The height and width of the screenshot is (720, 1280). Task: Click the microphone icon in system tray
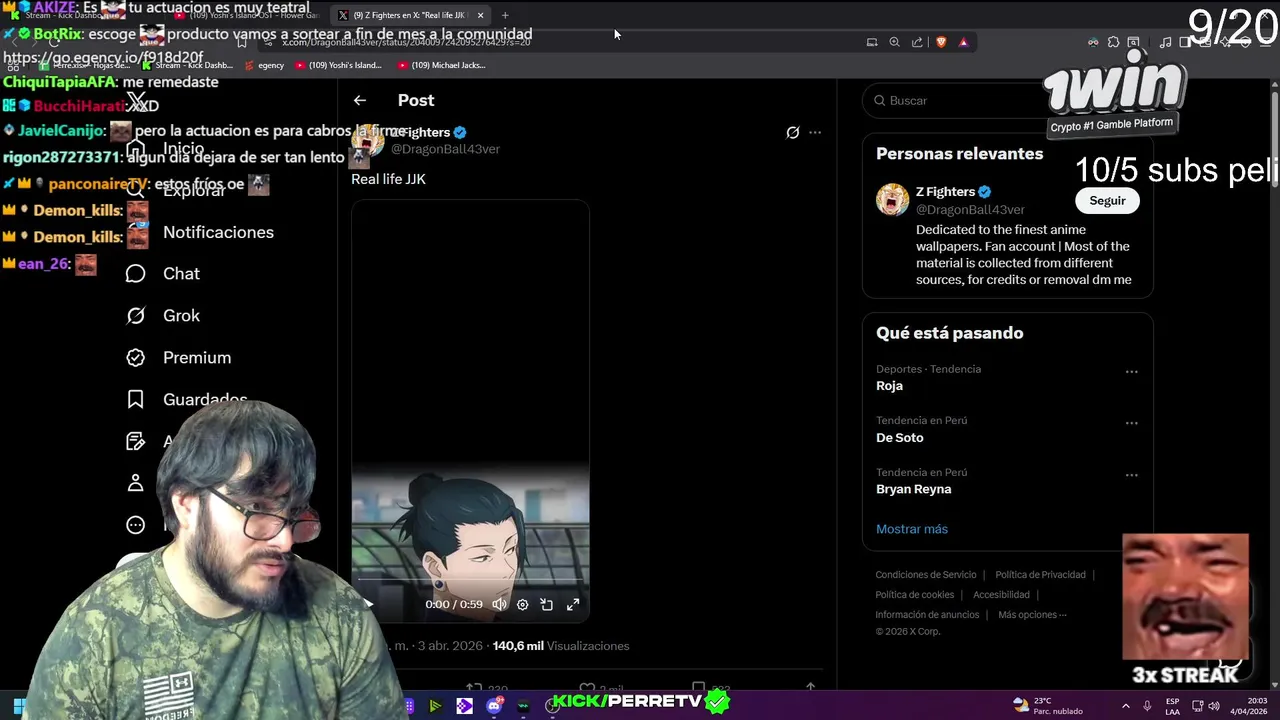coord(1149,705)
